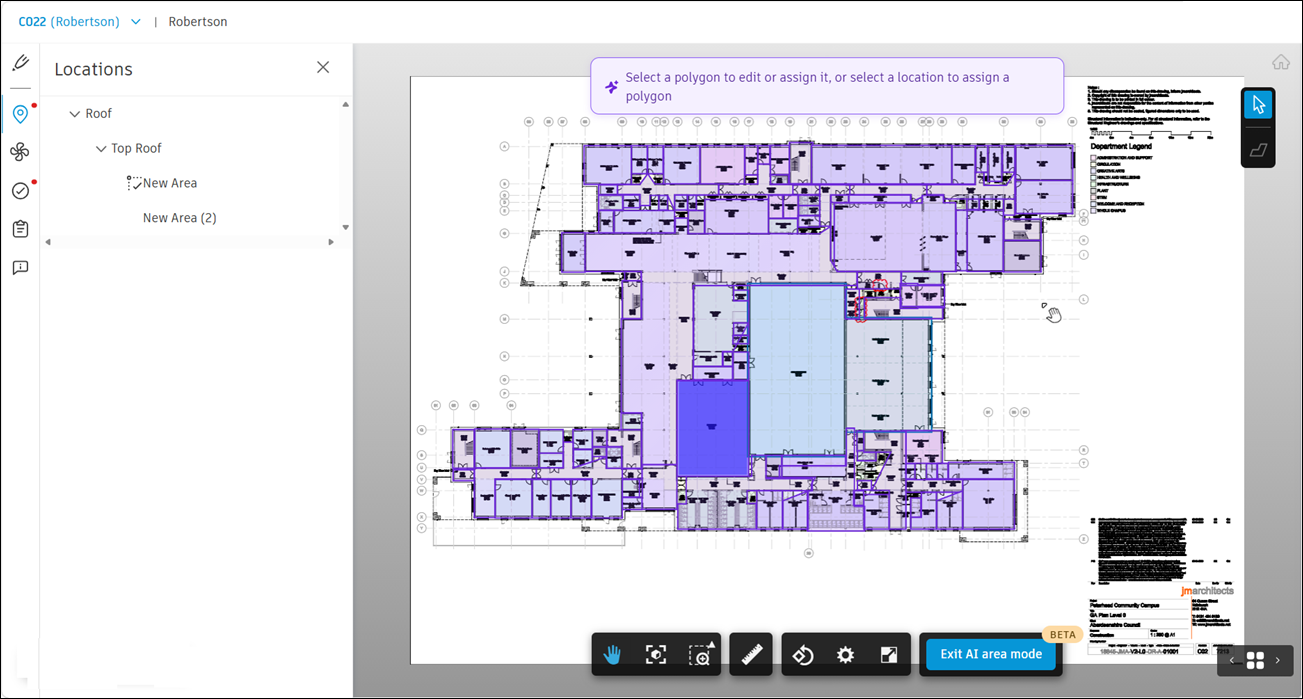The height and width of the screenshot is (699, 1303).
Task: Click the up arrow of Locations scrollbar
Action: [346, 104]
